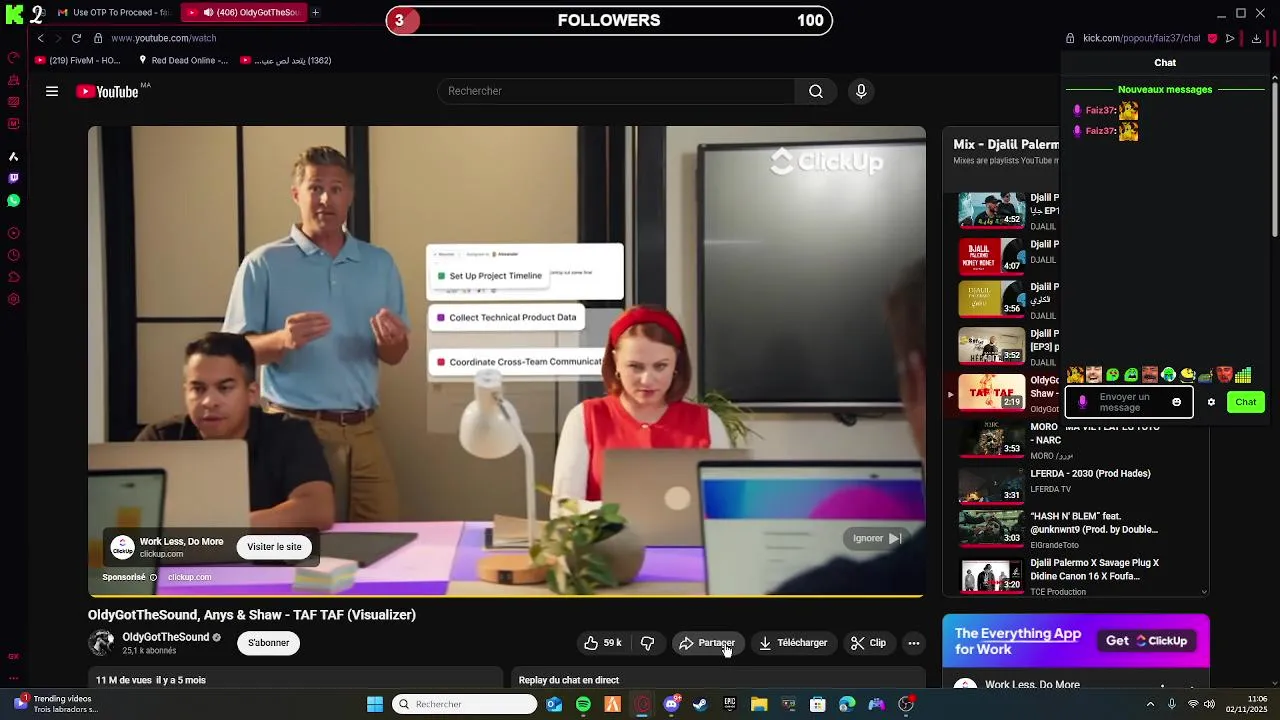
Task: Open Spotify from the taskbar
Action: (583, 704)
